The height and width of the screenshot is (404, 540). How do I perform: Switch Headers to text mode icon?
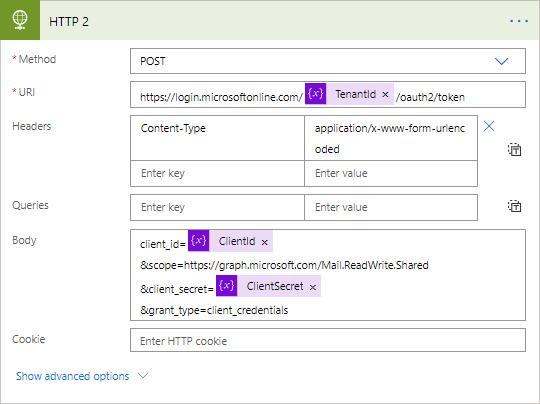(x=514, y=149)
